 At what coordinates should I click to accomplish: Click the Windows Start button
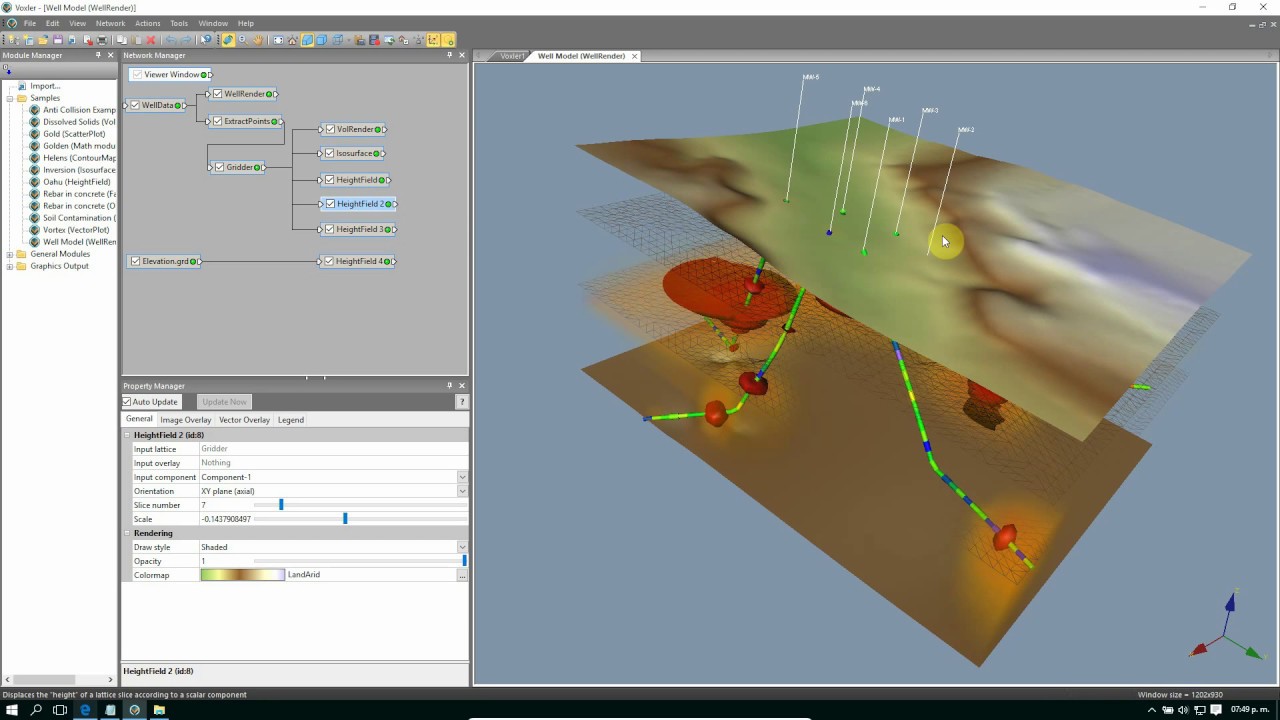12,710
